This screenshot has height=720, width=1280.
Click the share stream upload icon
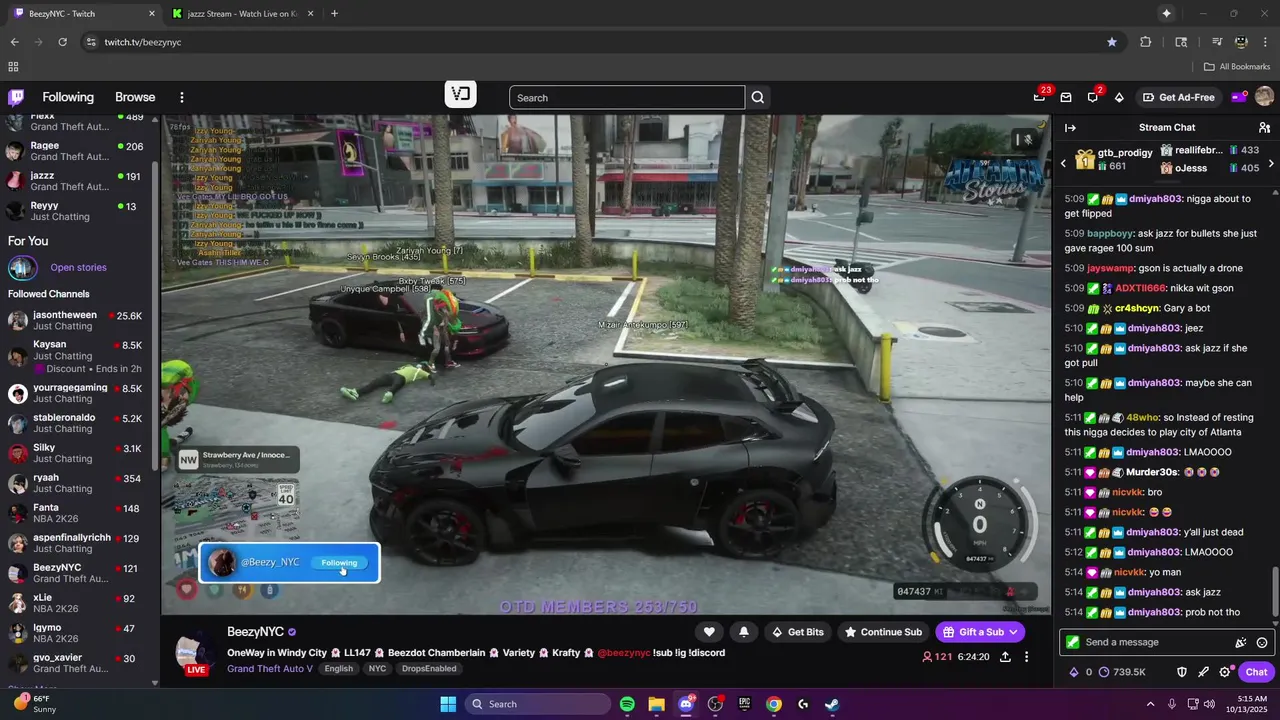[1005, 657]
